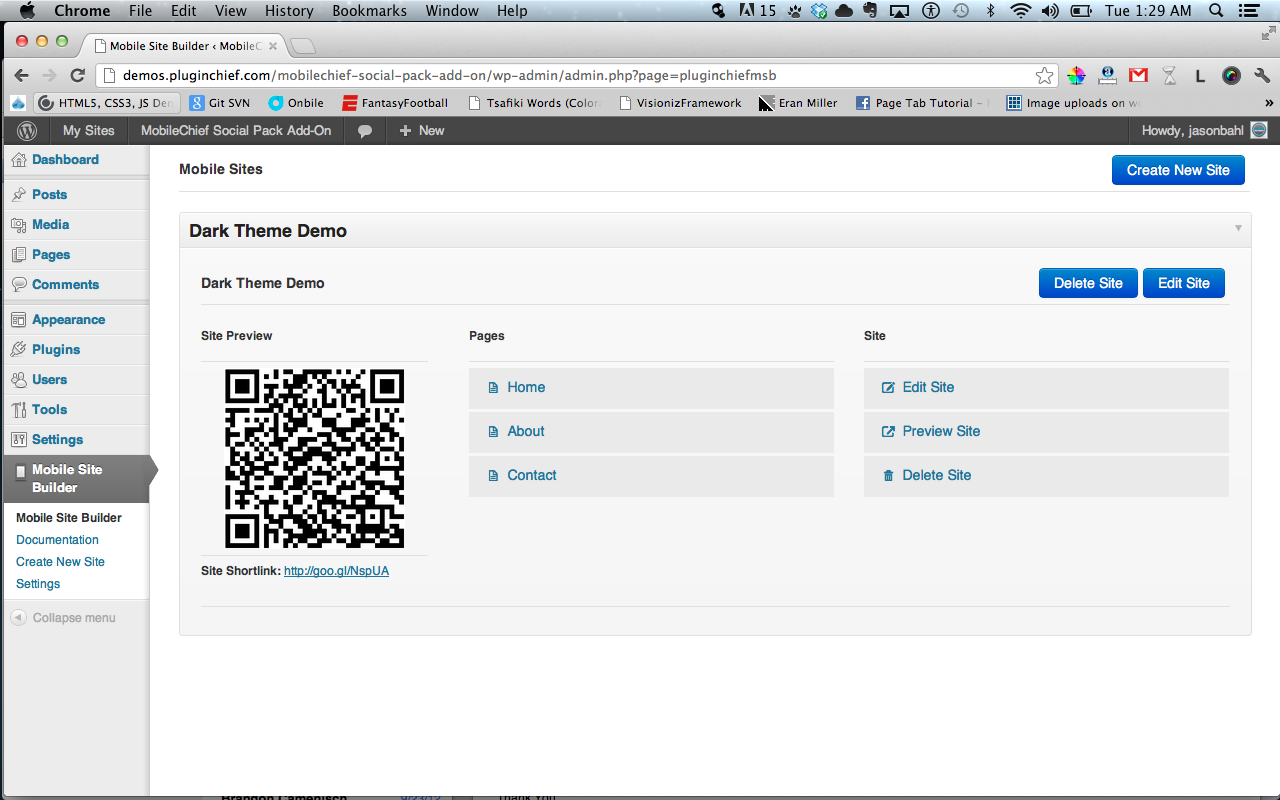The width and height of the screenshot is (1280, 800).
Task: Click the blue Edit Site button
Action: coord(1184,283)
